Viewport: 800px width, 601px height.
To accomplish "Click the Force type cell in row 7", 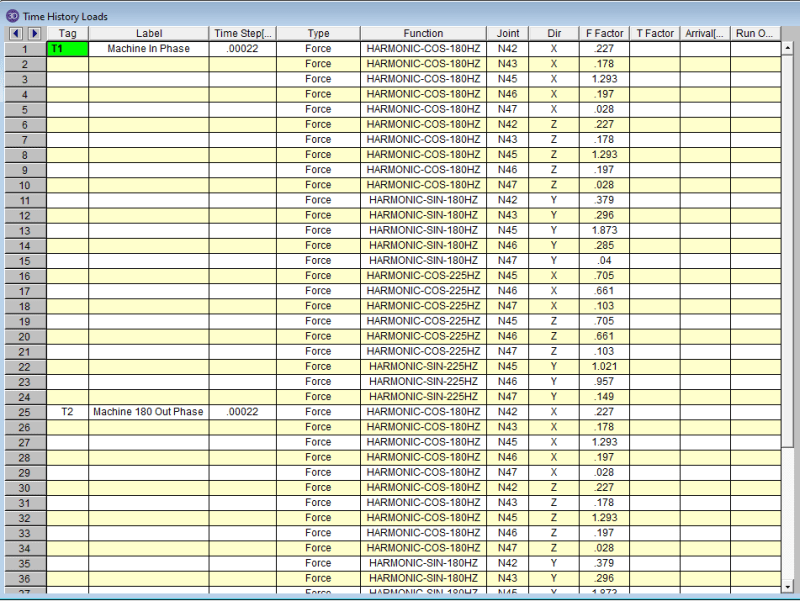I will [x=318, y=139].
